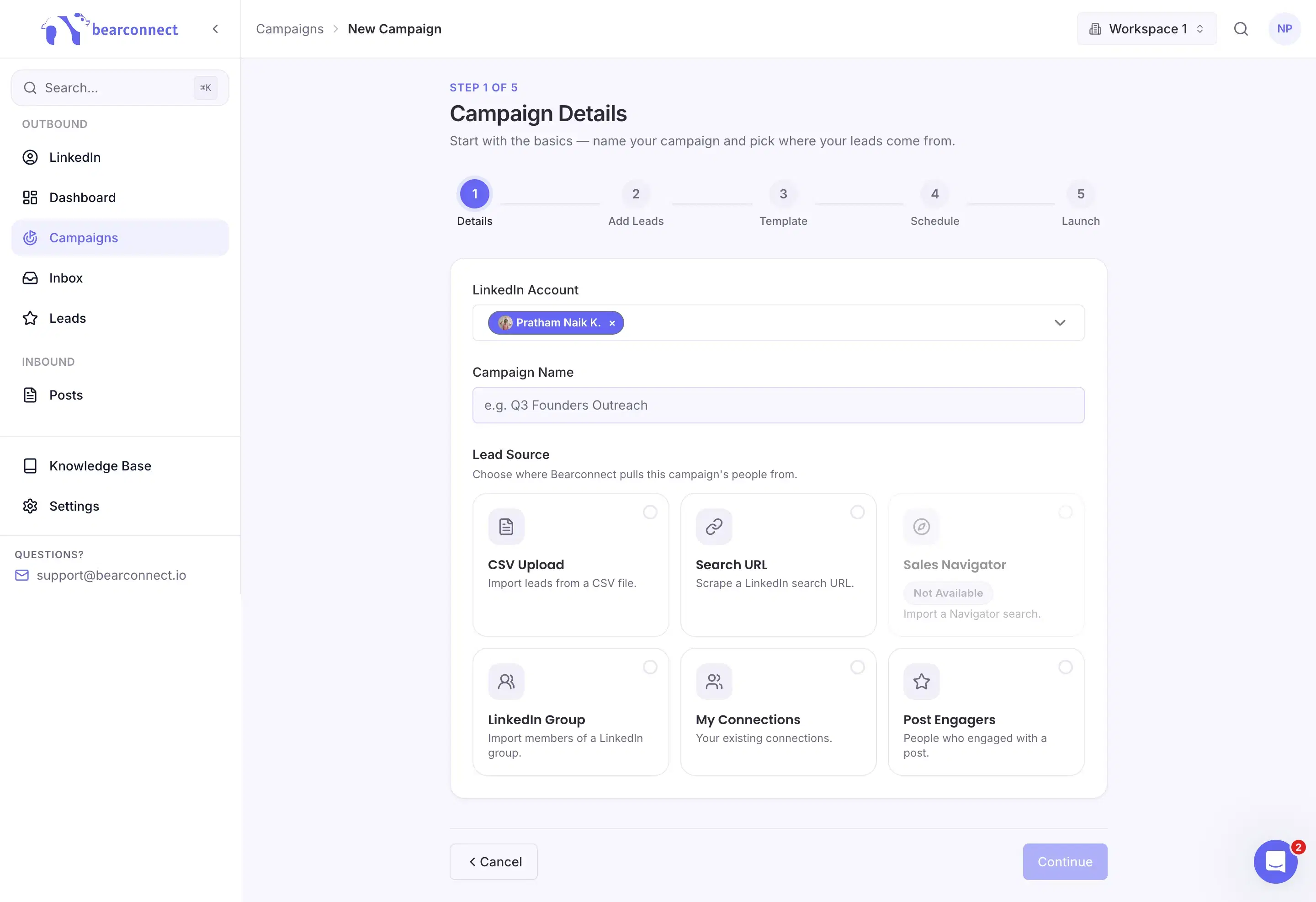Focus the Campaign Name input field
Viewport: 1316px width, 902px height.
coord(778,405)
